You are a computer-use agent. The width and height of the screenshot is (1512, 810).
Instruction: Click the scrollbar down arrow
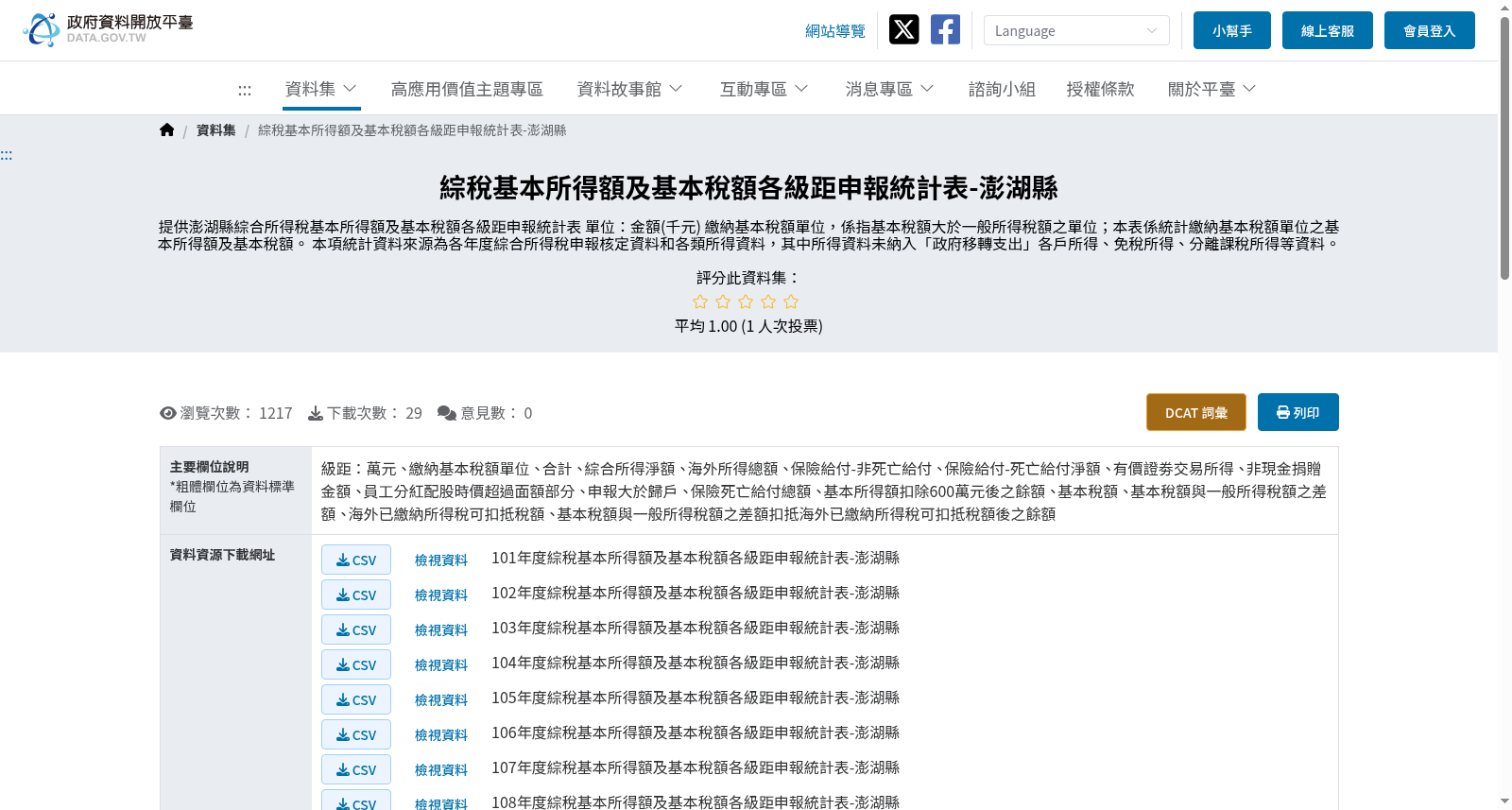coord(1504,801)
